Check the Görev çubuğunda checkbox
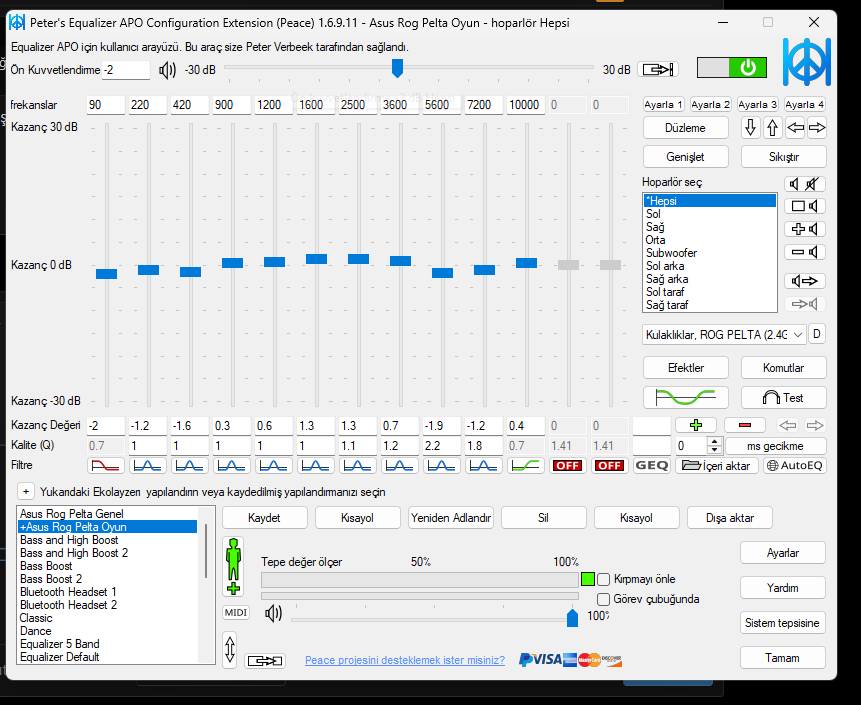The height and width of the screenshot is (705, 861). (603, 599)
